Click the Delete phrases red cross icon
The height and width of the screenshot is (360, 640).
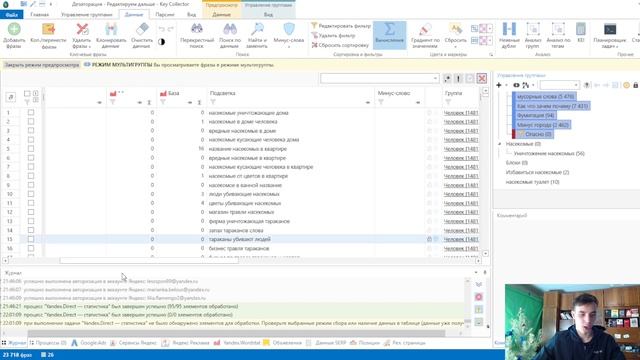[82, 29]
